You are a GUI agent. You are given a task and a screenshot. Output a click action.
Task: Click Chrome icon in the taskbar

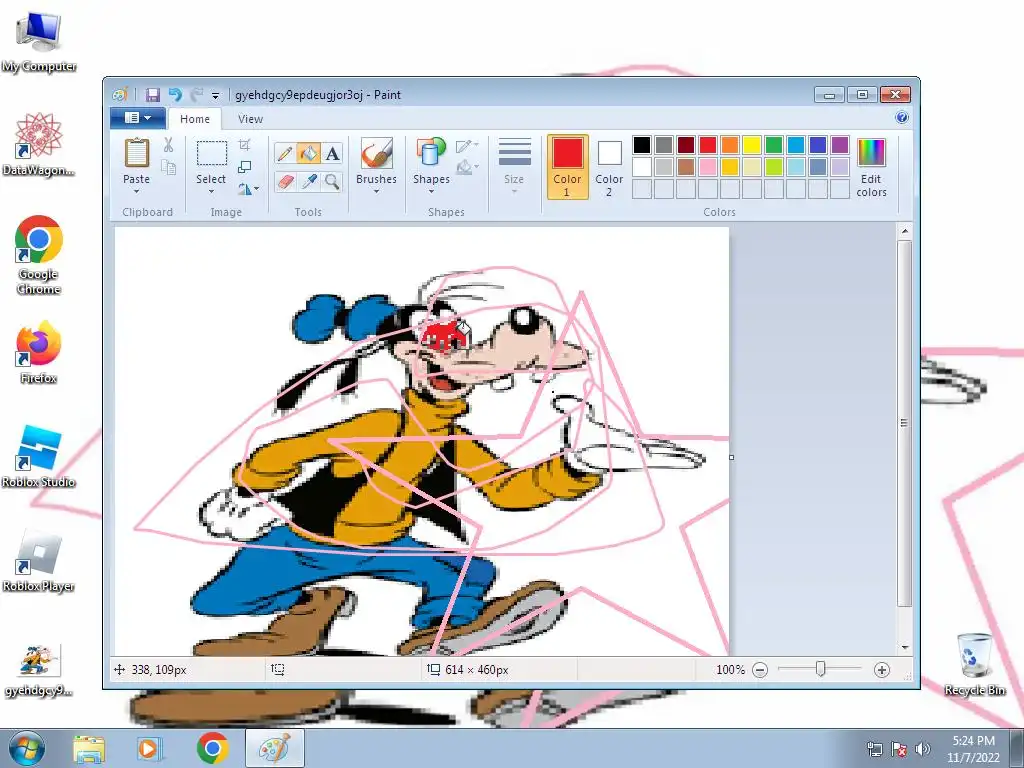(x=212, y=749)
